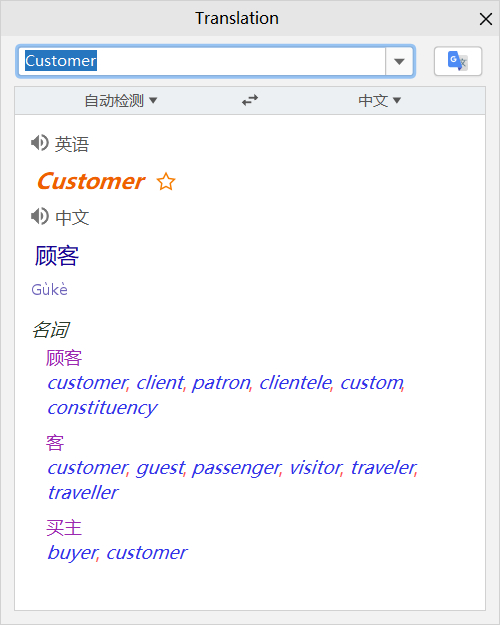Click the purple 客 entry

click(x=55, y=443)
